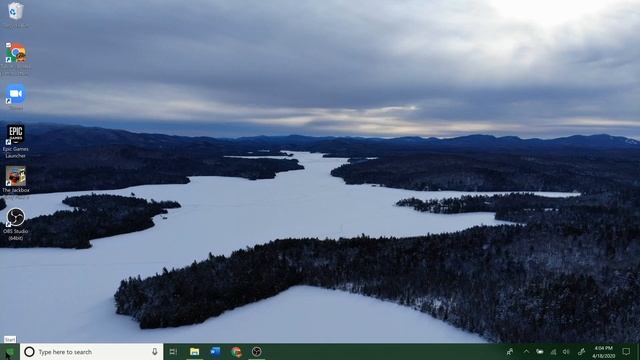
Task: Activate the microphone voice search icon
Action: (x=155, y=352)
